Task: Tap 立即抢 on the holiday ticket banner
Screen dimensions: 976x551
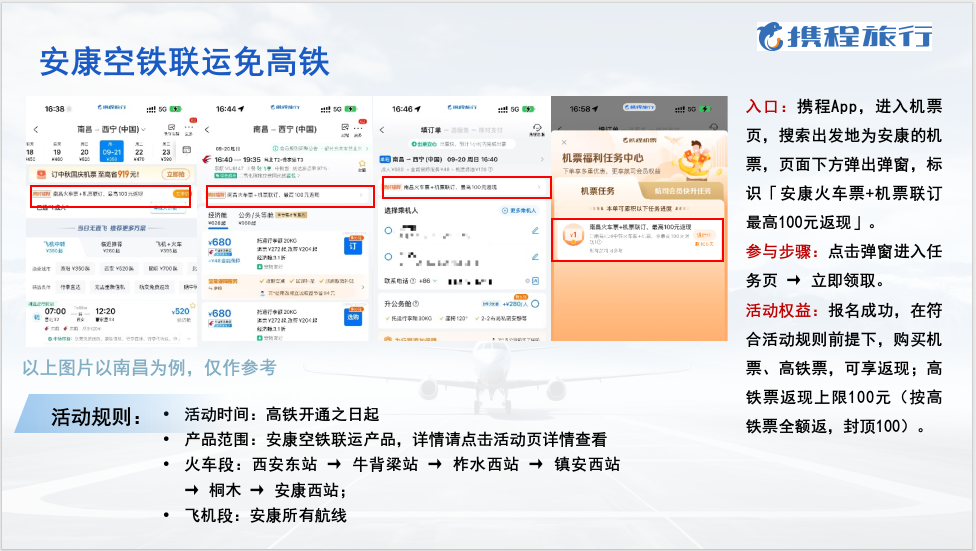Action: (x=176, y=174)
